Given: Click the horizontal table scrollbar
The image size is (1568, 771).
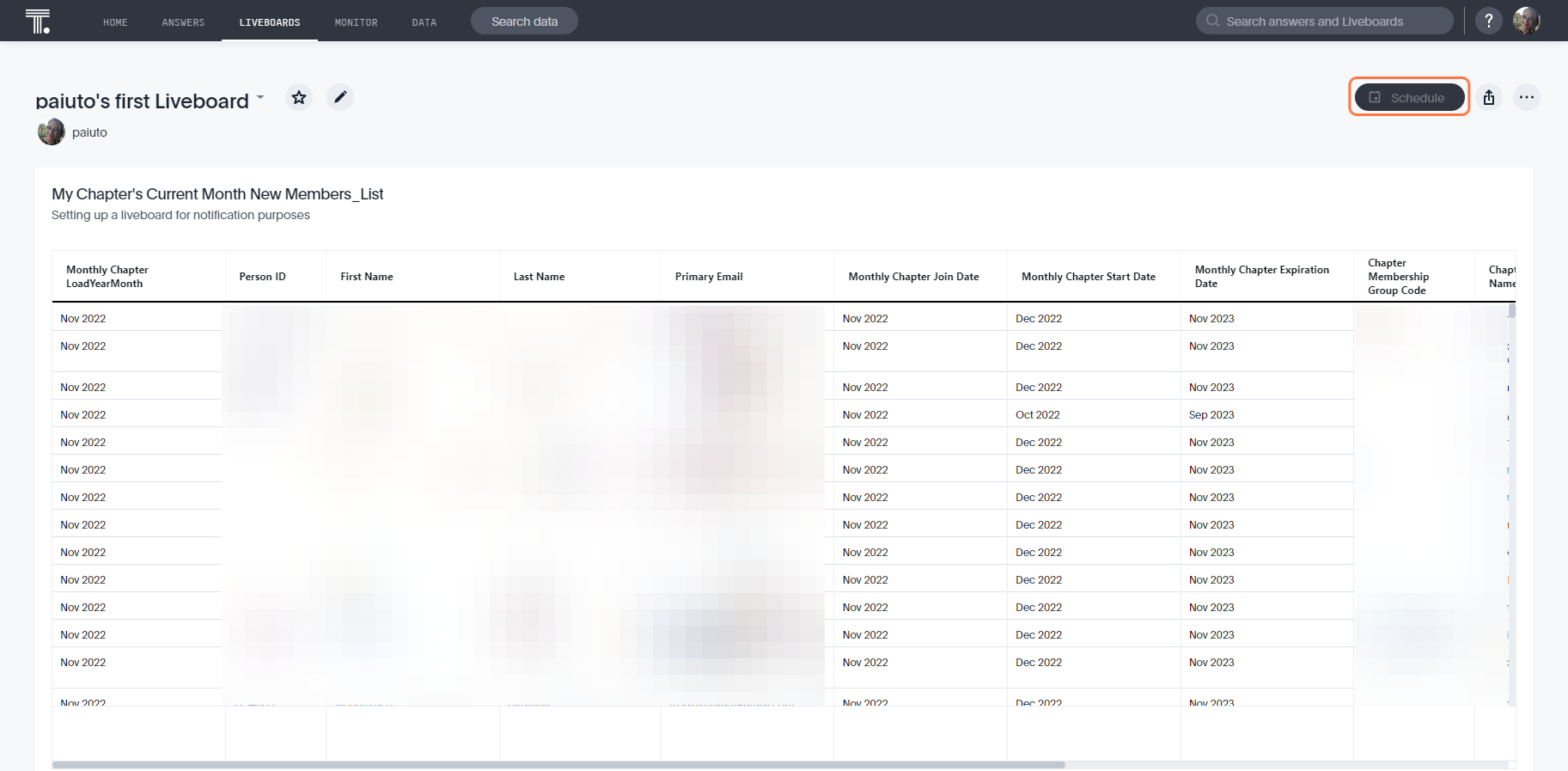Looking at the screenshot, I should 558,764.
